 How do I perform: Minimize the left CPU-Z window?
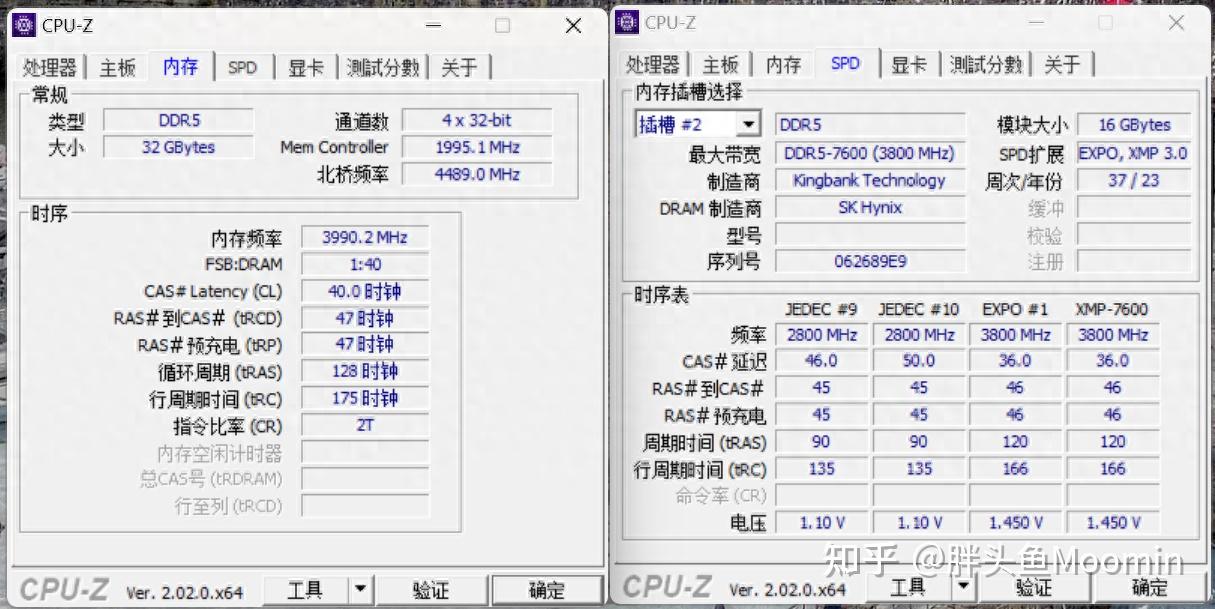[x=432, y=26]
